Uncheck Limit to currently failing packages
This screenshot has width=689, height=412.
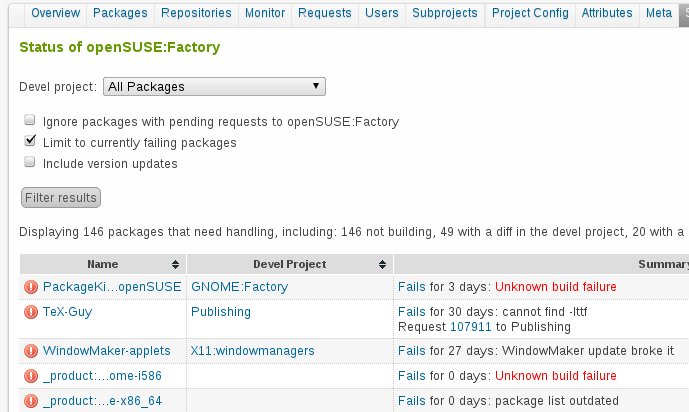(30, 142)
